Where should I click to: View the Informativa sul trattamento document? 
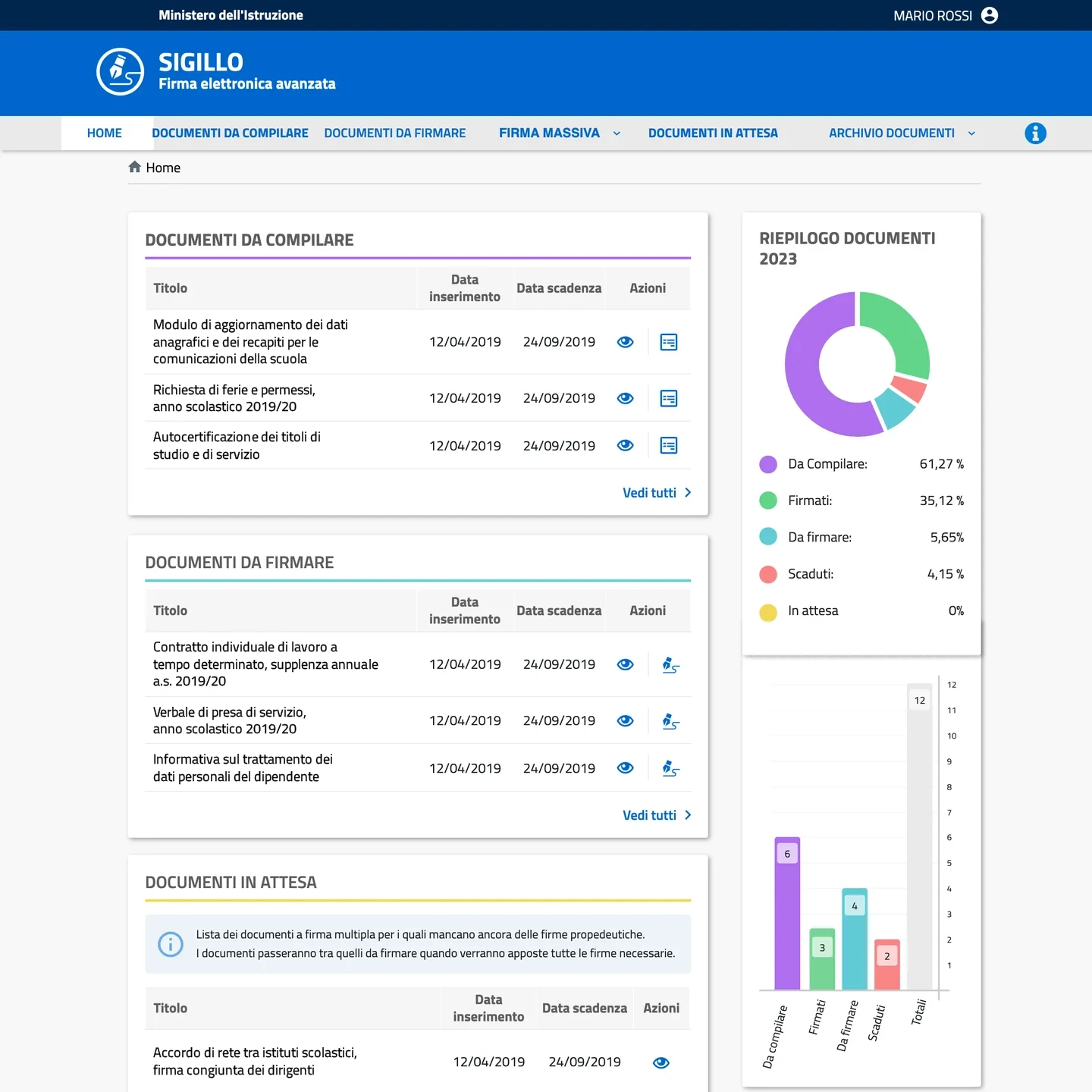pos(625,768)
